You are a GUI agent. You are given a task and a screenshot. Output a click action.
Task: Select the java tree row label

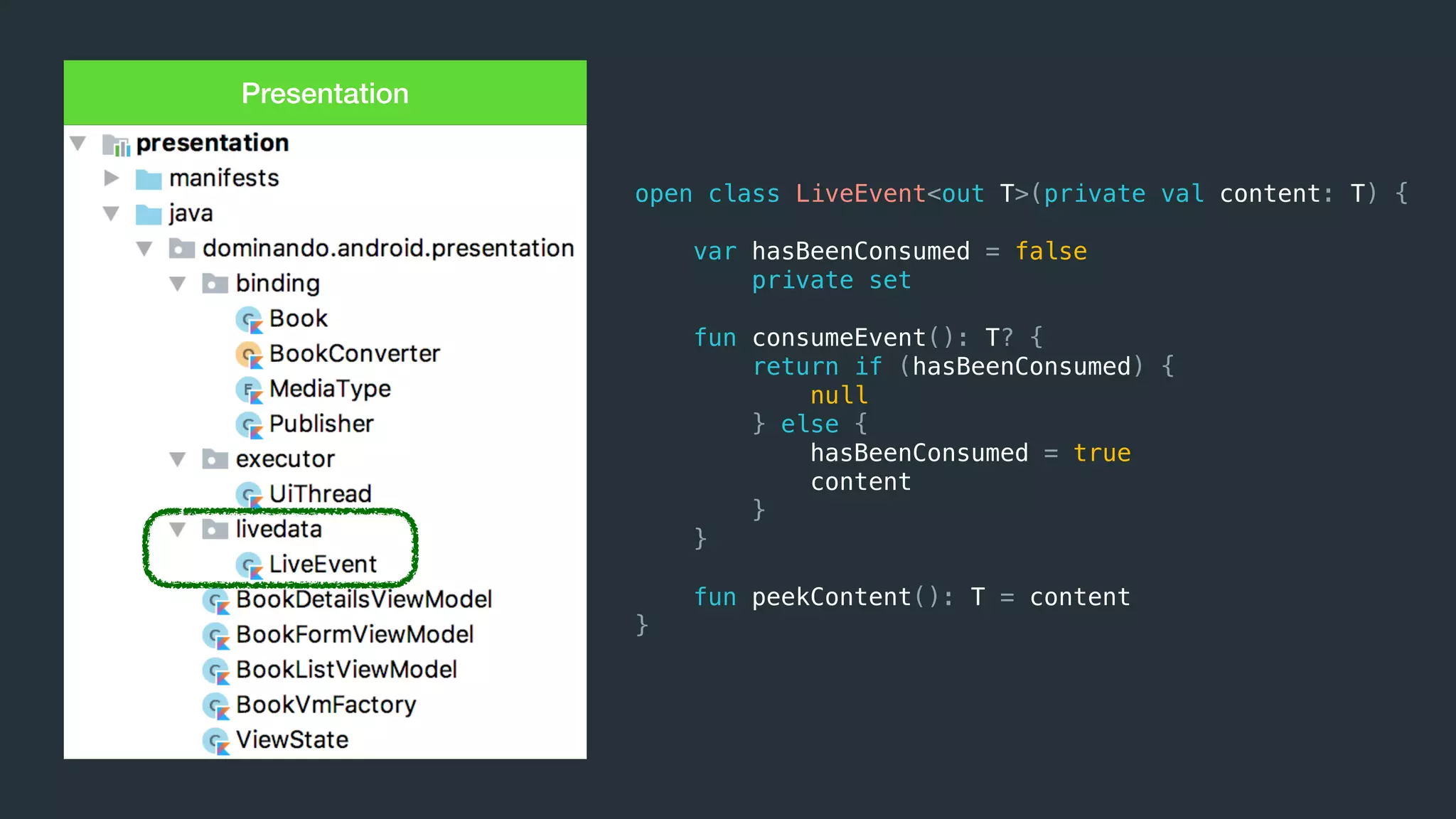(x=191, y=214)
